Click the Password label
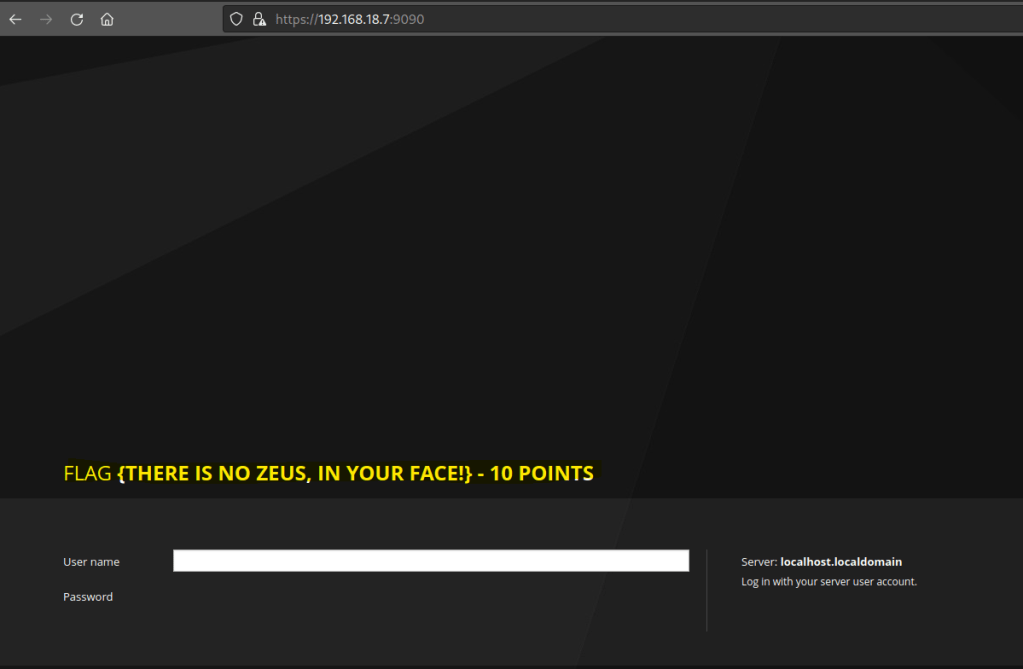 point(88,597)
